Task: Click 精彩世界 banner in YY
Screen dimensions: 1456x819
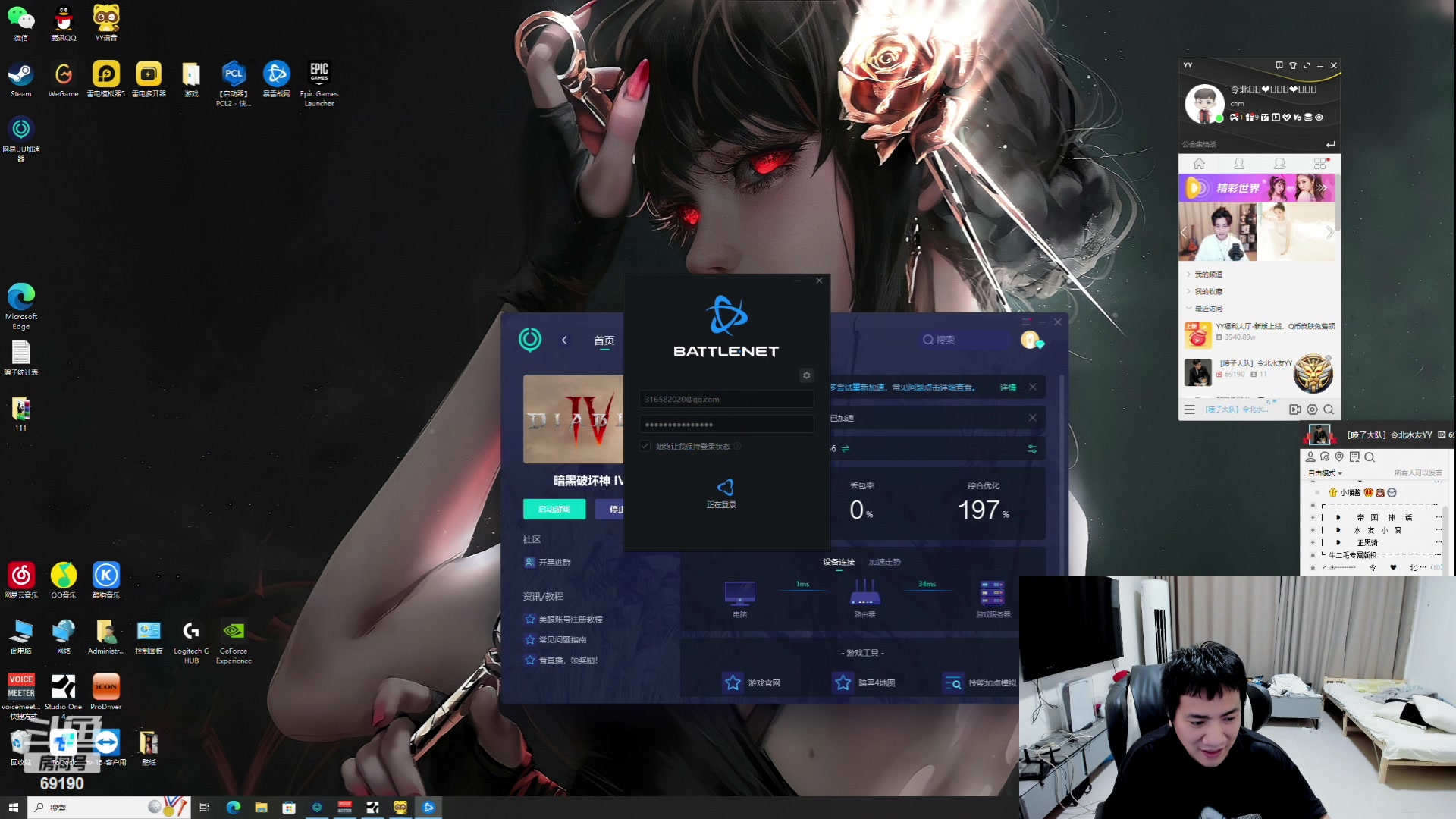Action: (x=1257, y=188)
